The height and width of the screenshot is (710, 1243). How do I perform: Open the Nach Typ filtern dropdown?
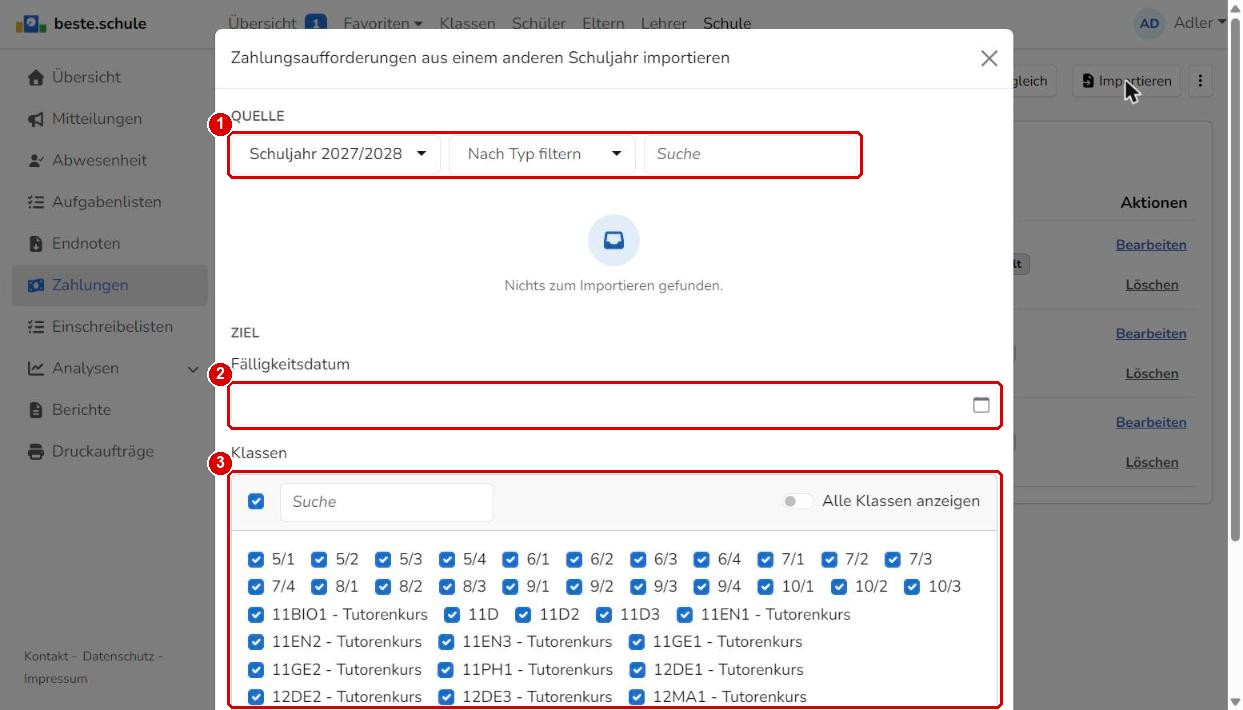pos(543,154)
